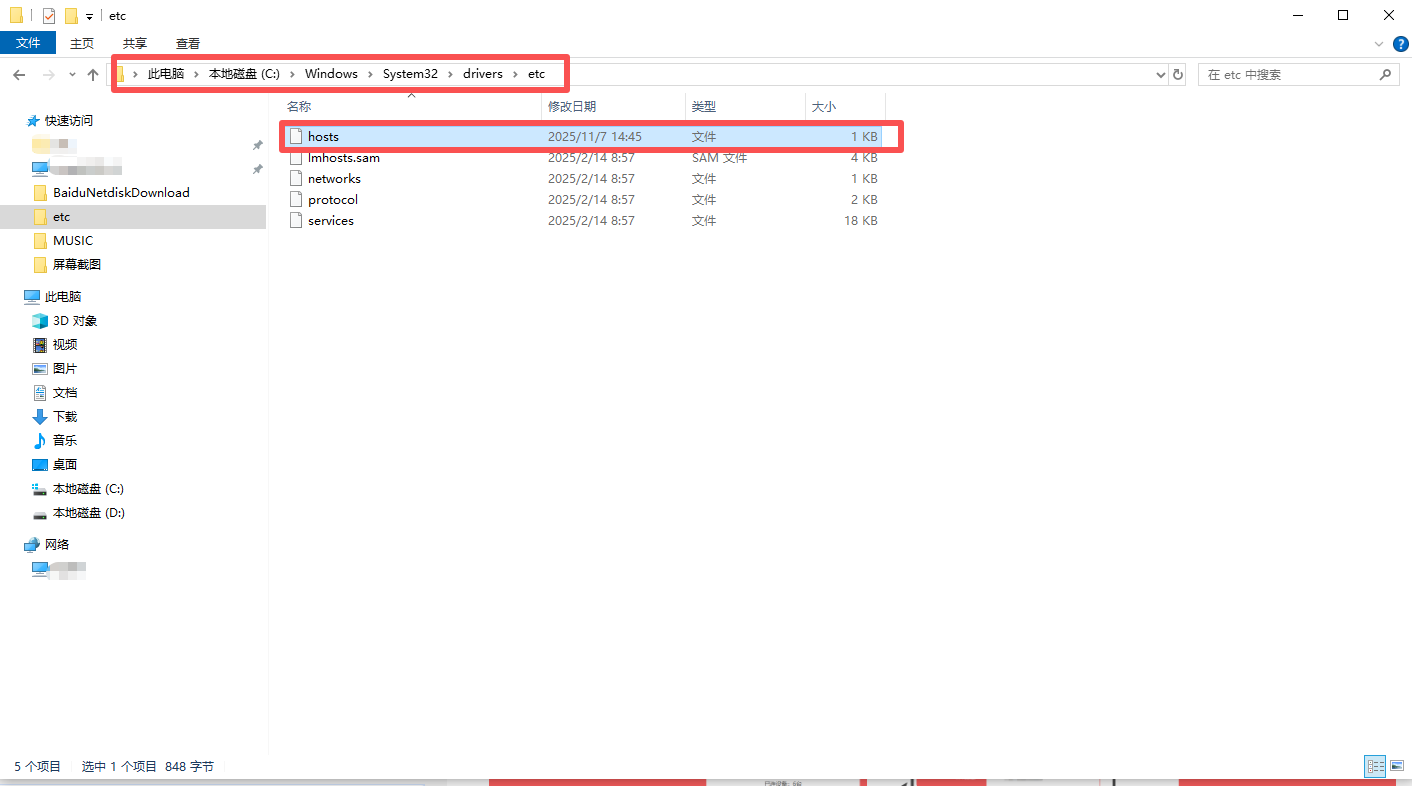Viewport: 1412px width, 786px height.
Task: Open 本地磁盘 (C:) in the sidebar
Action: coord(88,489)
